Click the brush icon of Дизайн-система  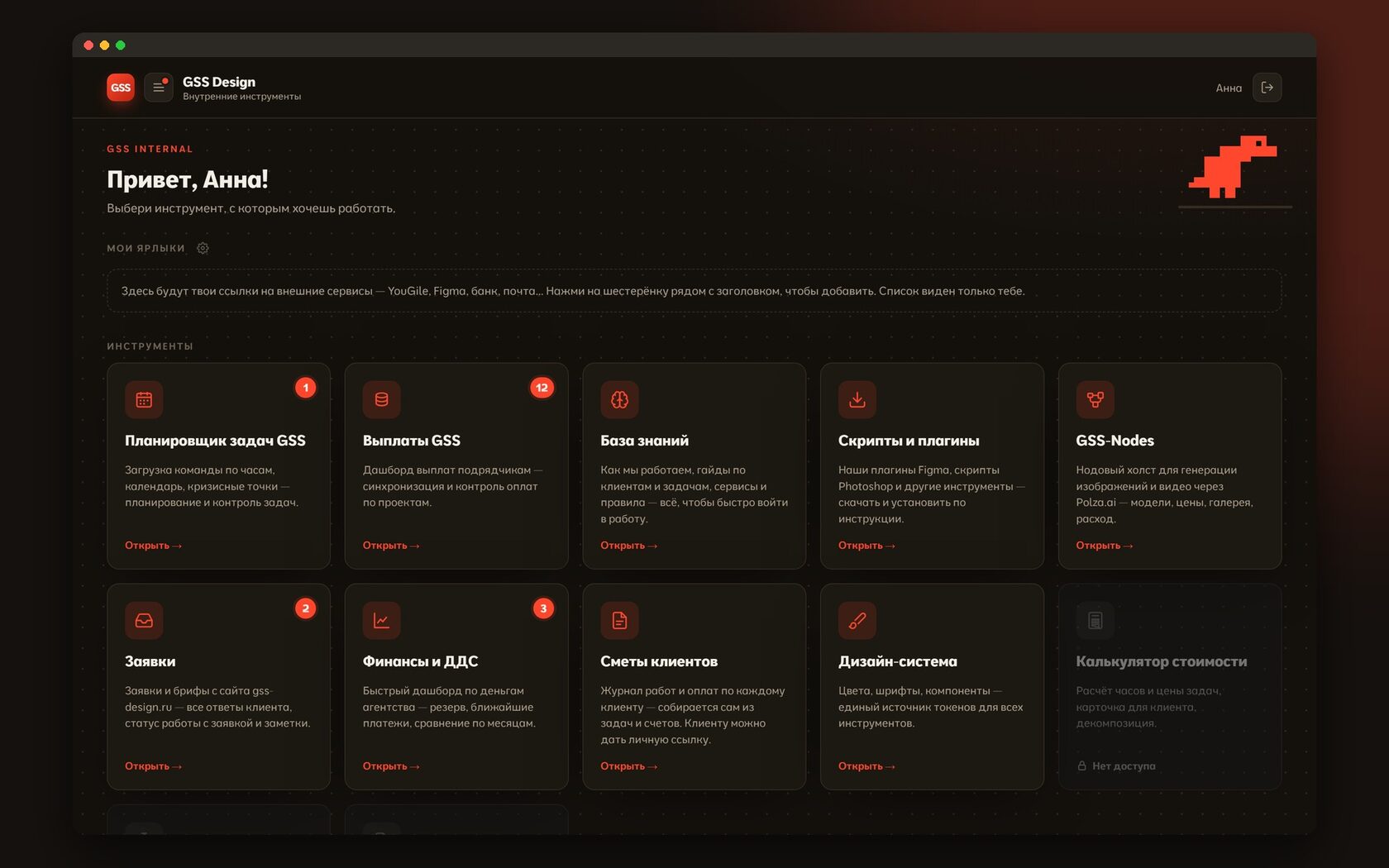tap(857, 621)
